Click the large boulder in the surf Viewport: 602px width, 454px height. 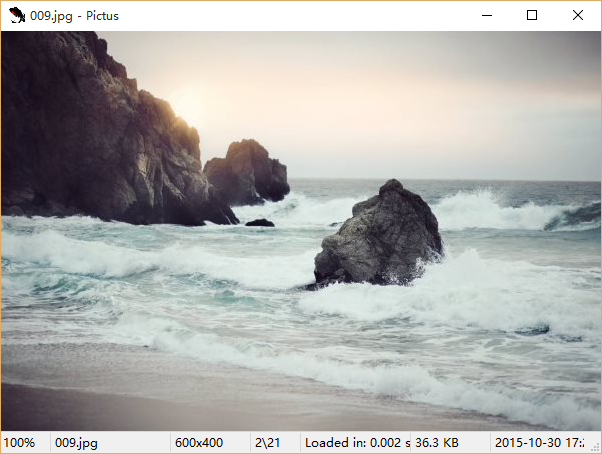[x=380, y=235]
